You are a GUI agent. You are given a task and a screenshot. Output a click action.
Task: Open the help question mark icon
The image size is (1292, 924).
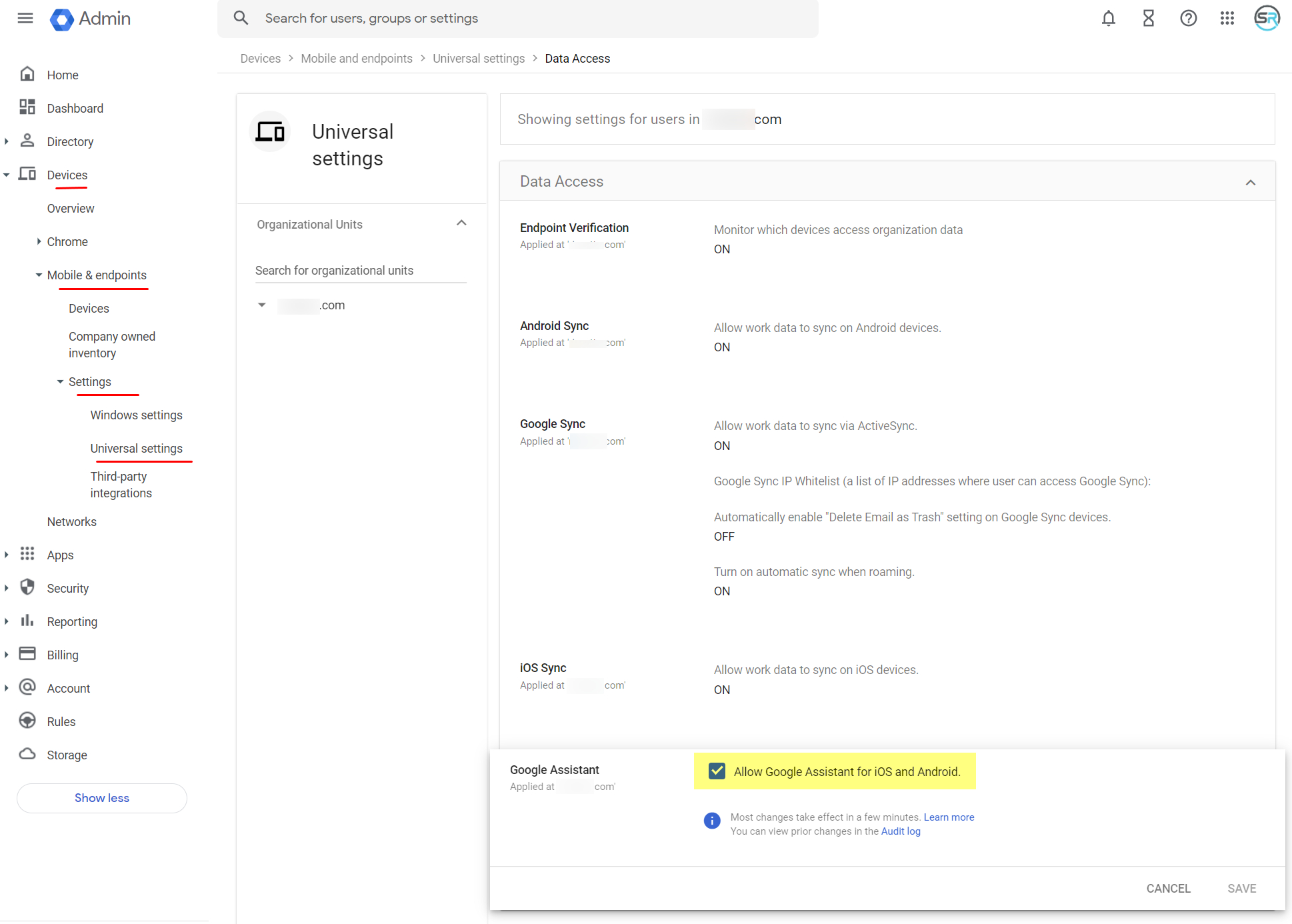(1188, 18)
